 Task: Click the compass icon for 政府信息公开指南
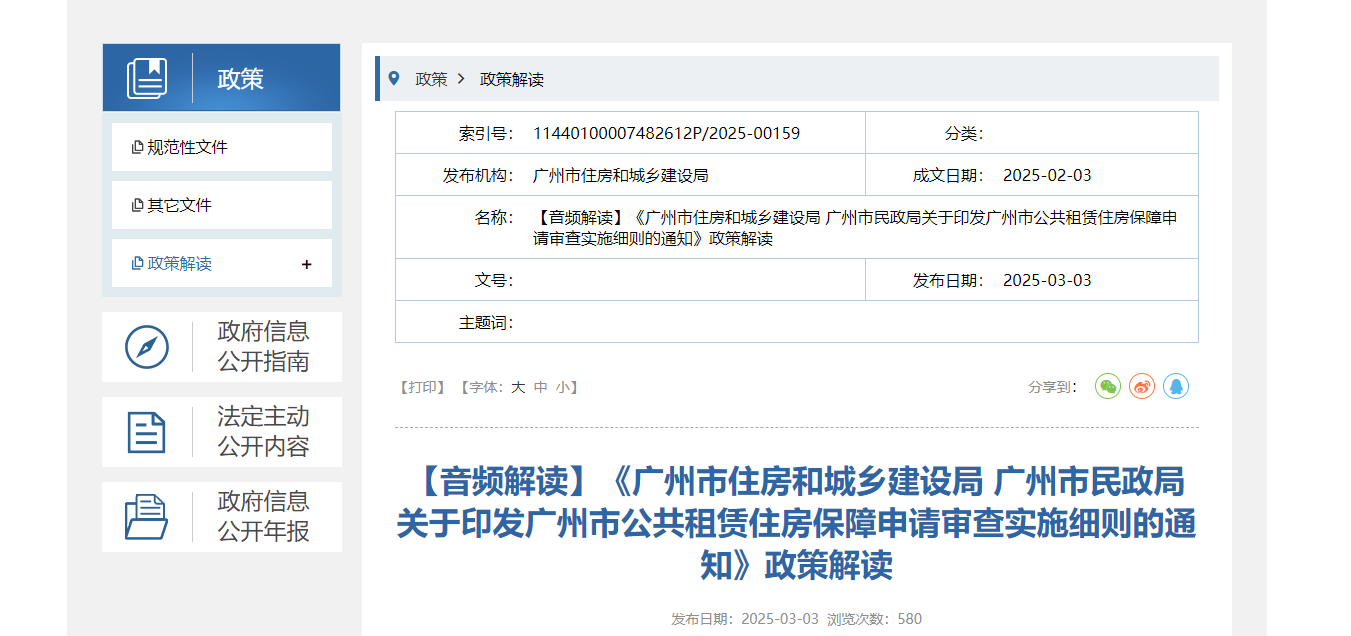pyautogui.click(x=147, y=347)
